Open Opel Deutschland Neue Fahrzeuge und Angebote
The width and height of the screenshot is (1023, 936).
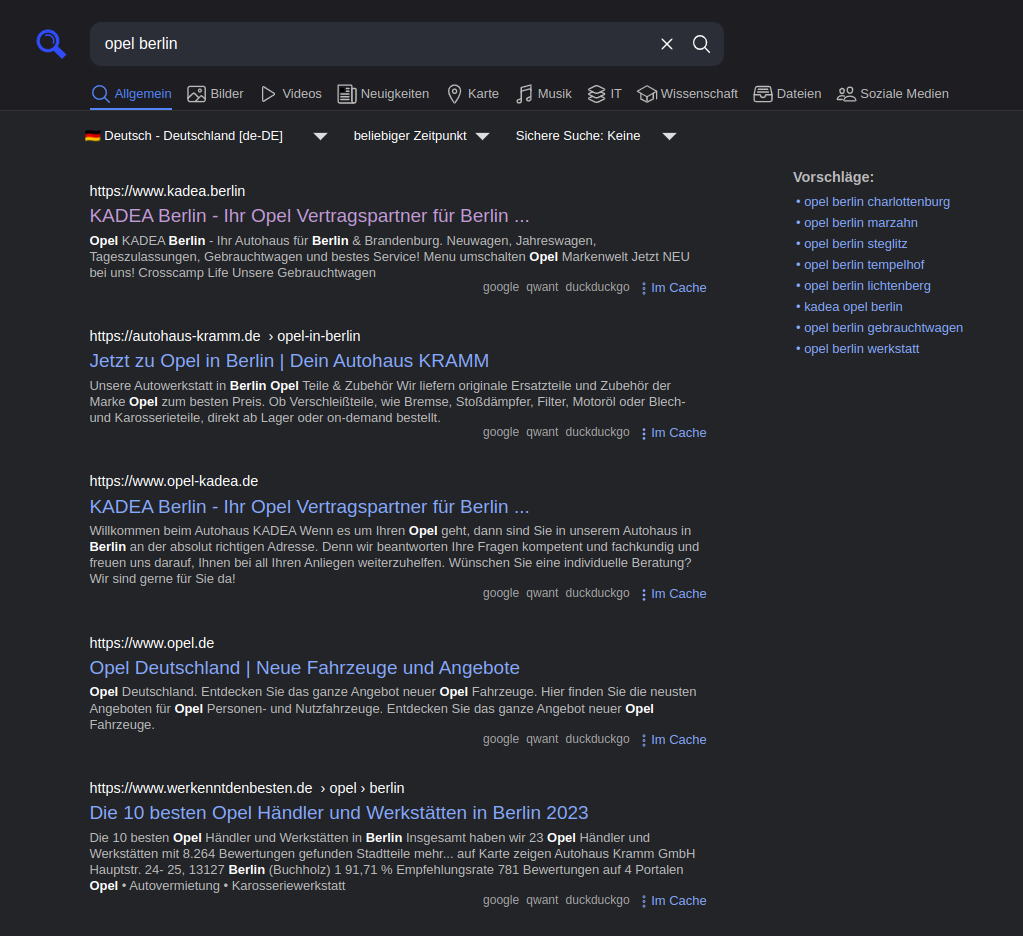304,668
